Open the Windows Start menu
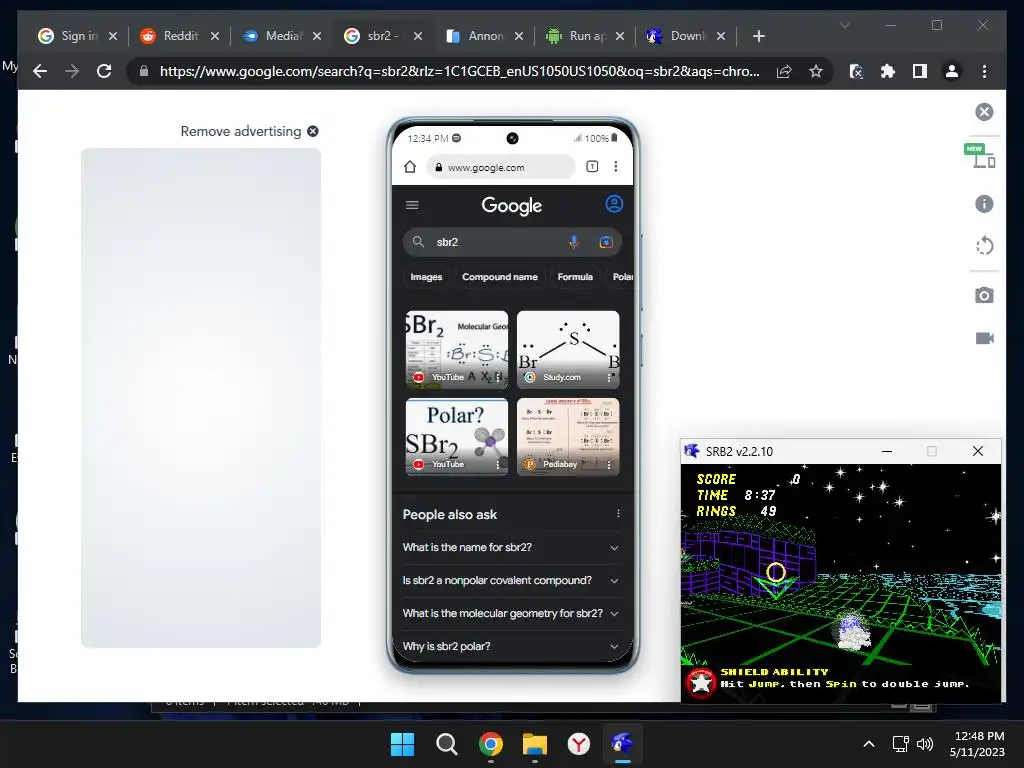 (402, 744)
